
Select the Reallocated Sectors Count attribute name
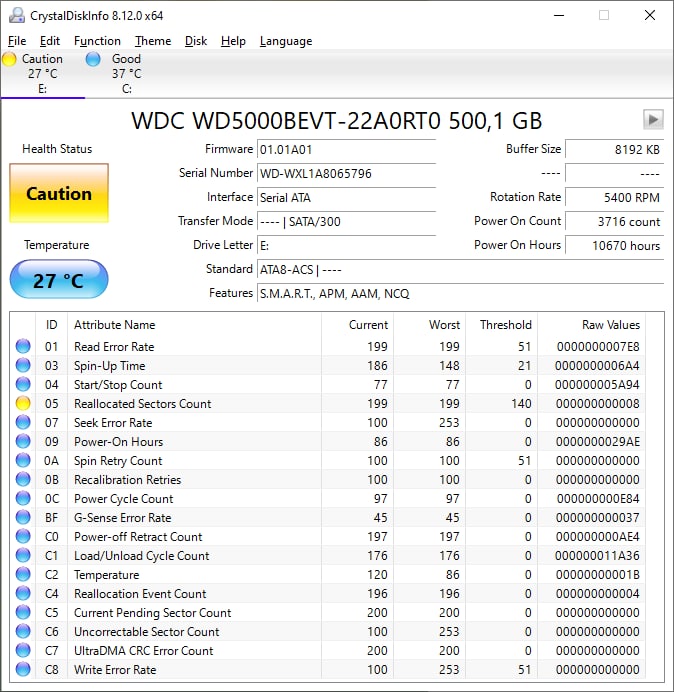(x=143, y=403)
